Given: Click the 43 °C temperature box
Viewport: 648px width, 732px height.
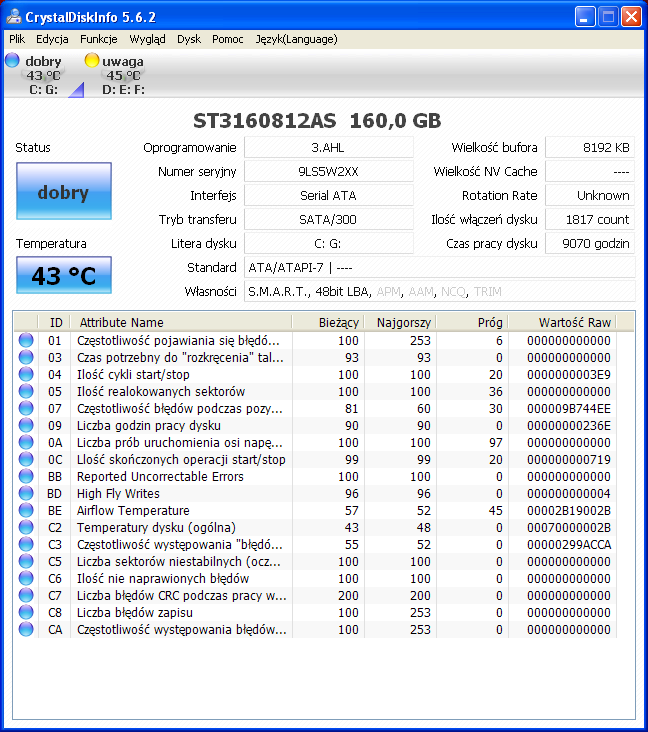Looking at the screenshot, I should pos(64,275).
